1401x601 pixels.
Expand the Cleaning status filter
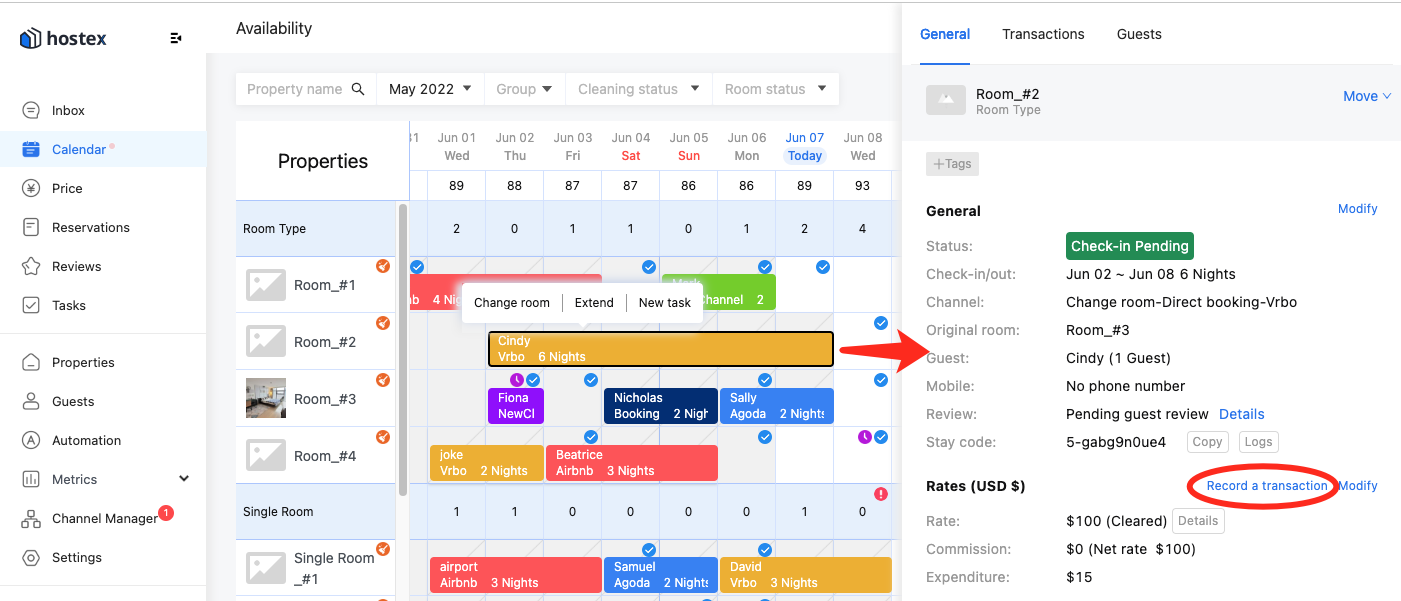639,89
